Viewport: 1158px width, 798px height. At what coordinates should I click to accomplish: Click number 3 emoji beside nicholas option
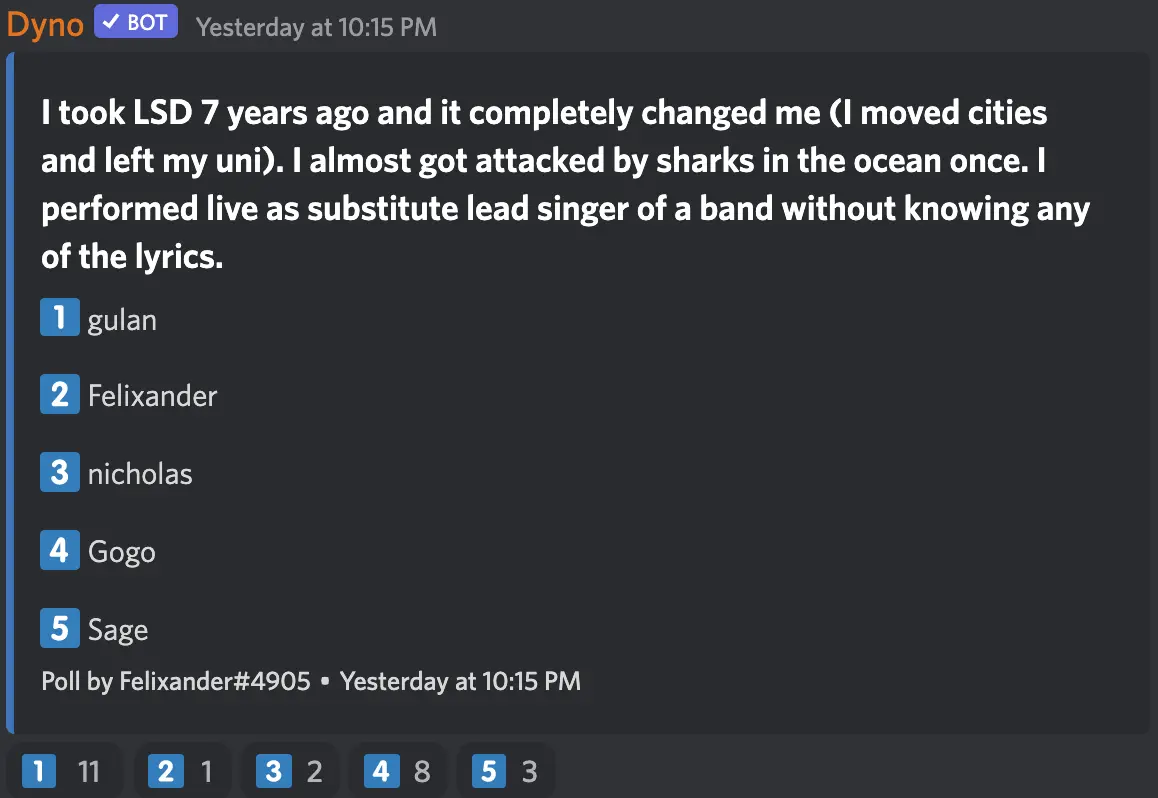click(59, 472)
